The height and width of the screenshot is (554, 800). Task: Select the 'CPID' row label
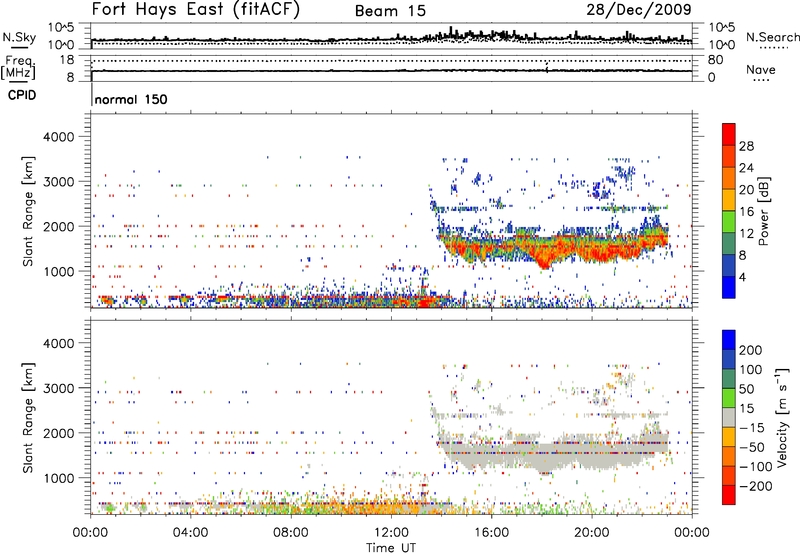tap(22, 95)
